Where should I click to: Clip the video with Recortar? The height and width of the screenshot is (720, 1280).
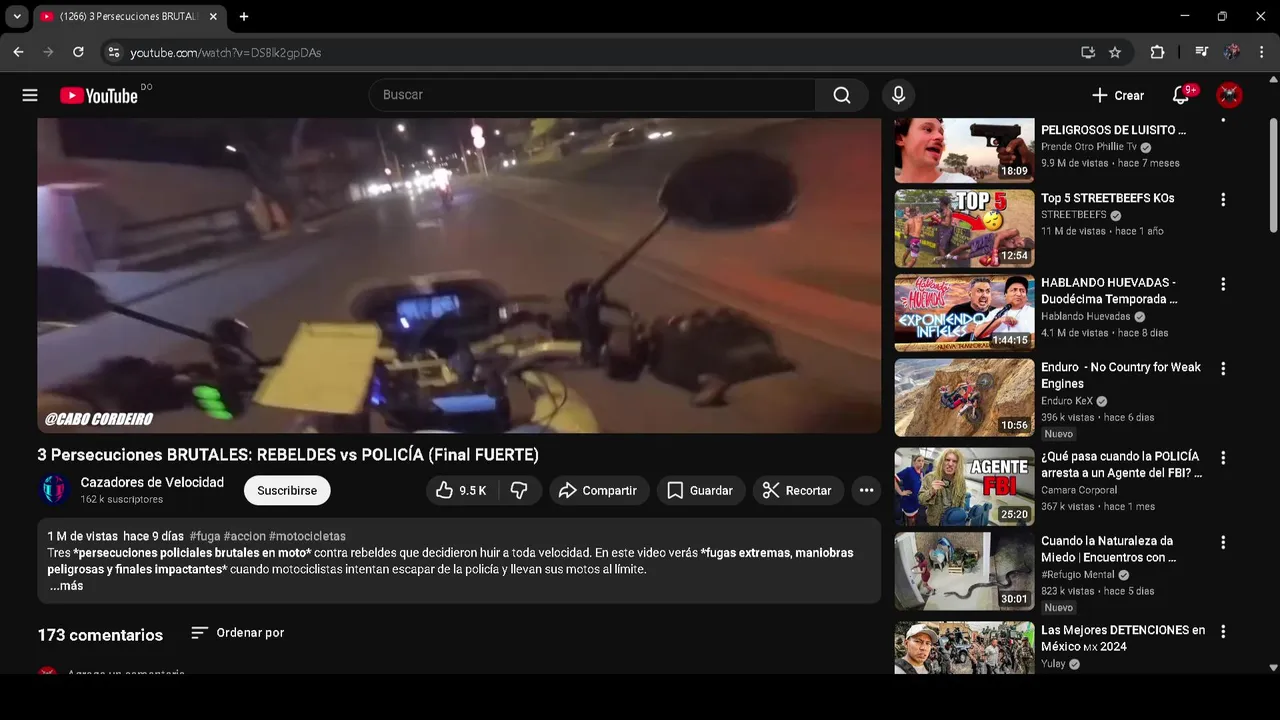[x=798, y=490]
